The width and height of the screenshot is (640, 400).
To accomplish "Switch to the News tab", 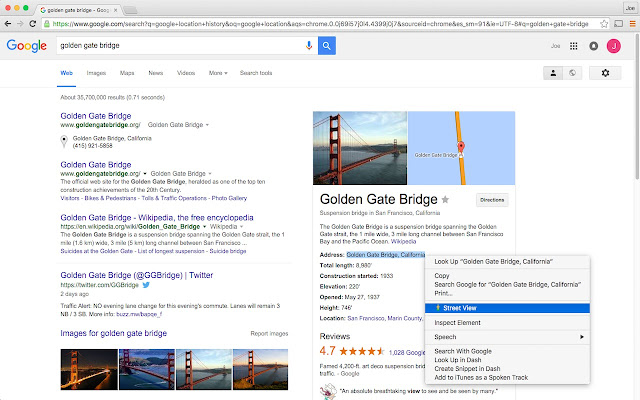I will click(x=156, y=73).
